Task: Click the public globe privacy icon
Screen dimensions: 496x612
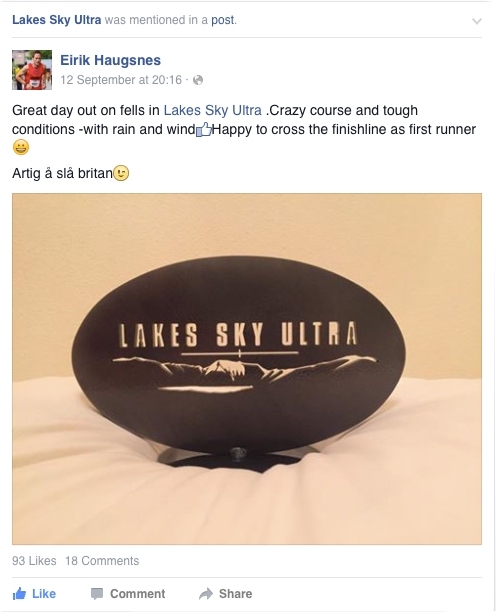Action: pos(198,80)
